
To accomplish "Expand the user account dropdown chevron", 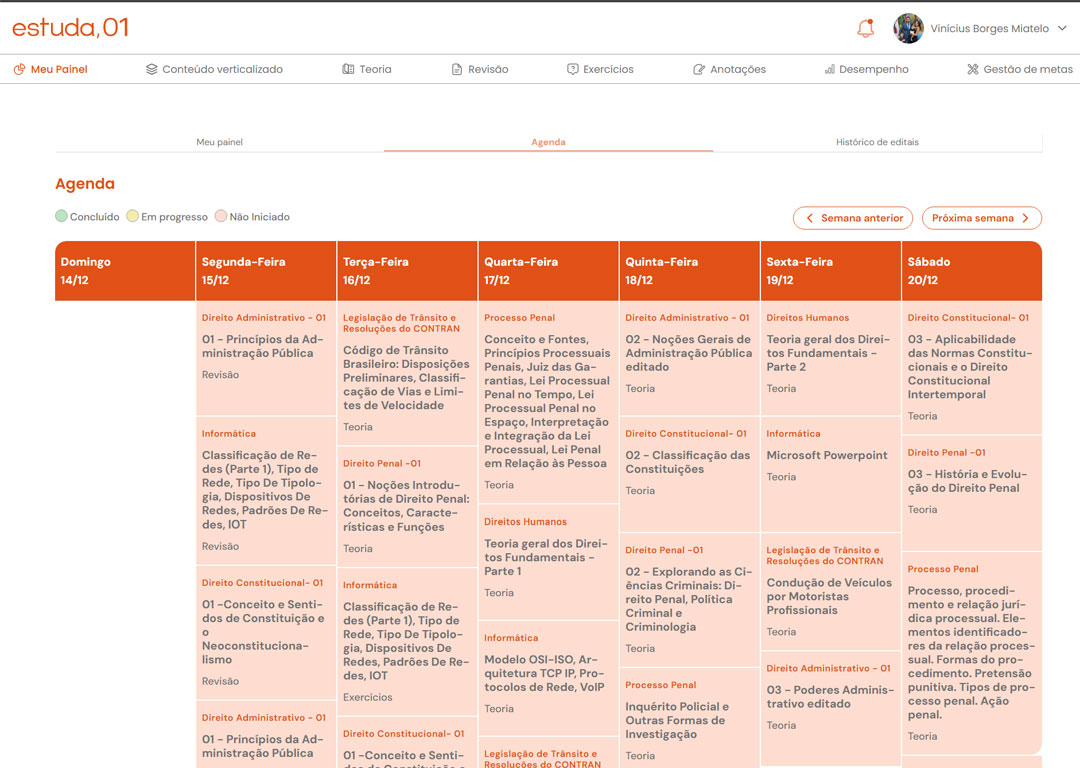I will pyautogui.click(x=1062, y=29).
